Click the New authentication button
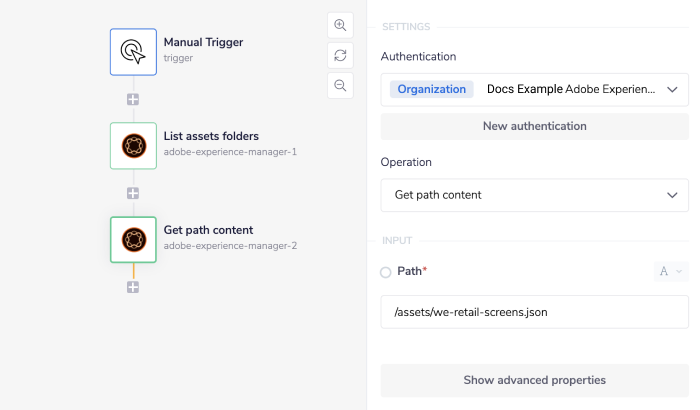This screenshot has width=700, height=410. tap(534, 126)
